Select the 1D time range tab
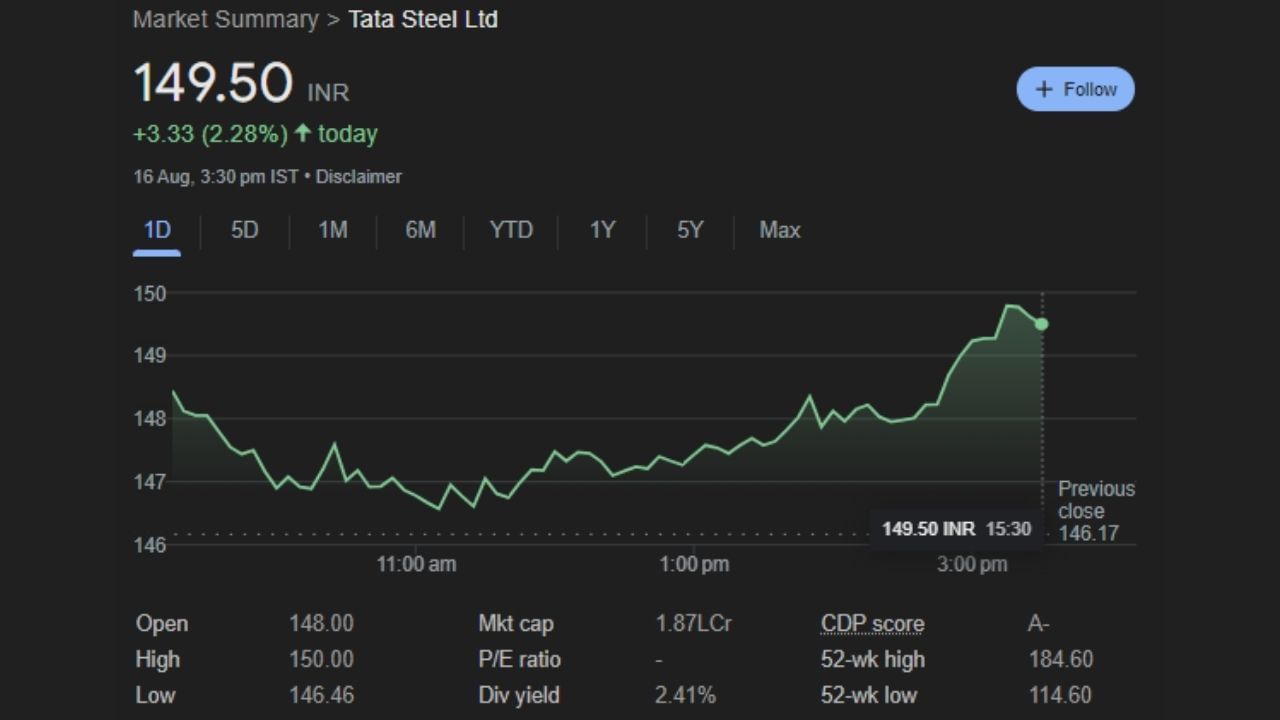Viewport: 1280px width, 720px height. [157, 230]
